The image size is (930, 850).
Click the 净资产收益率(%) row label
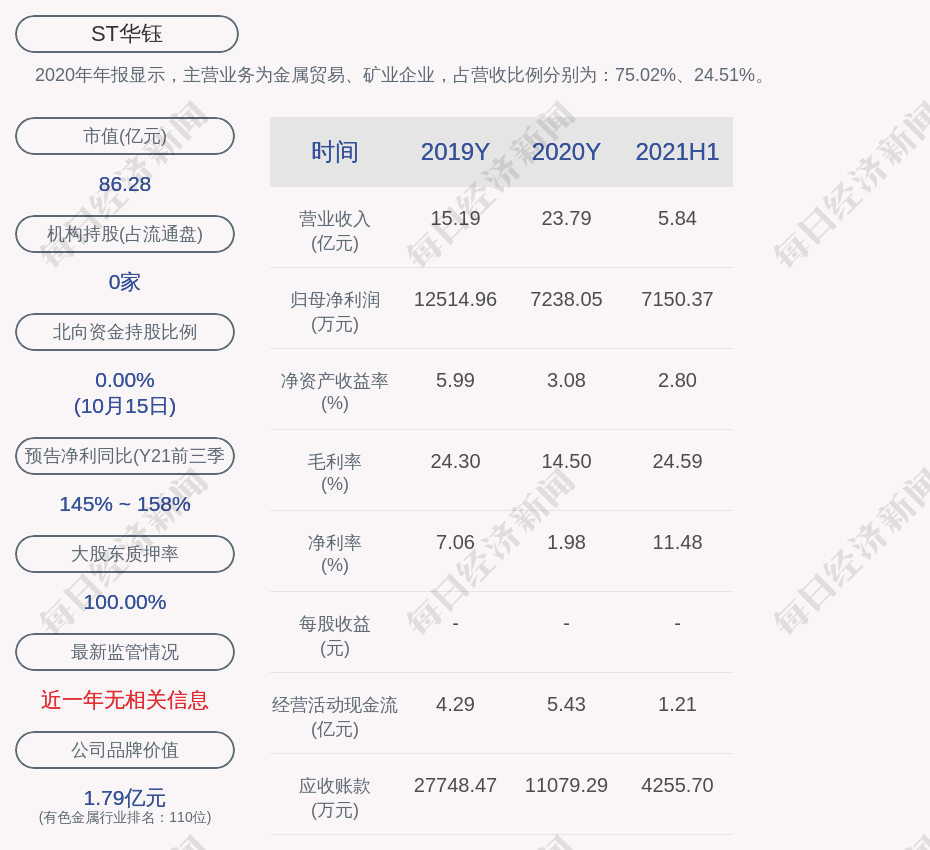pos(335,392)
